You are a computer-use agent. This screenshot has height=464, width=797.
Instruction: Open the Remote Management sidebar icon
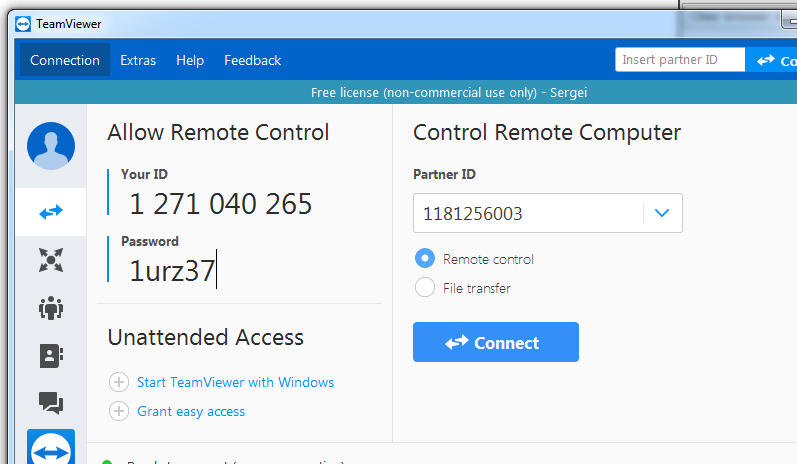tap(51, 260)
